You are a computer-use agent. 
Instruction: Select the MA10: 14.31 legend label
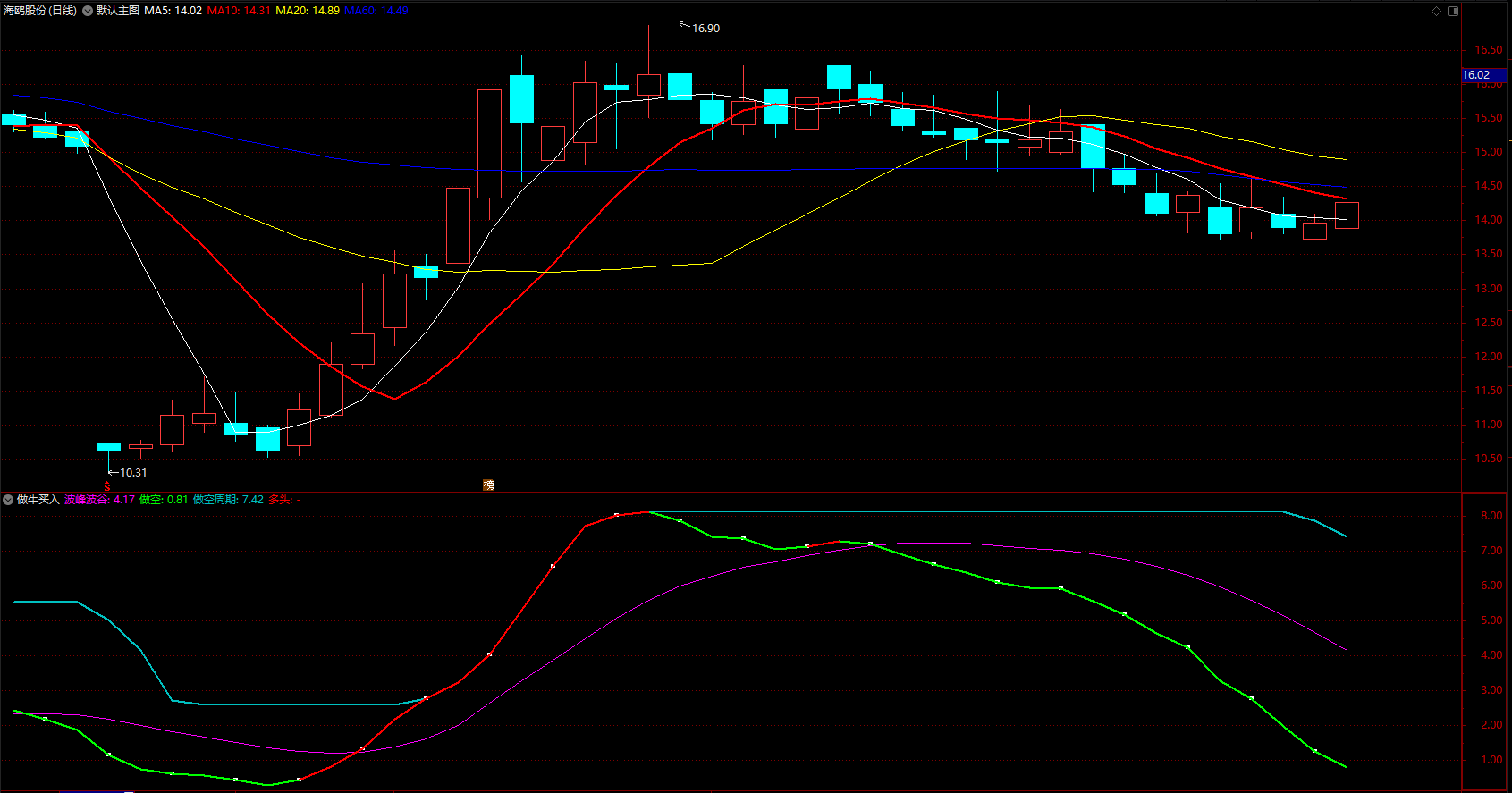pyautogui.click(x=239, y=11)
